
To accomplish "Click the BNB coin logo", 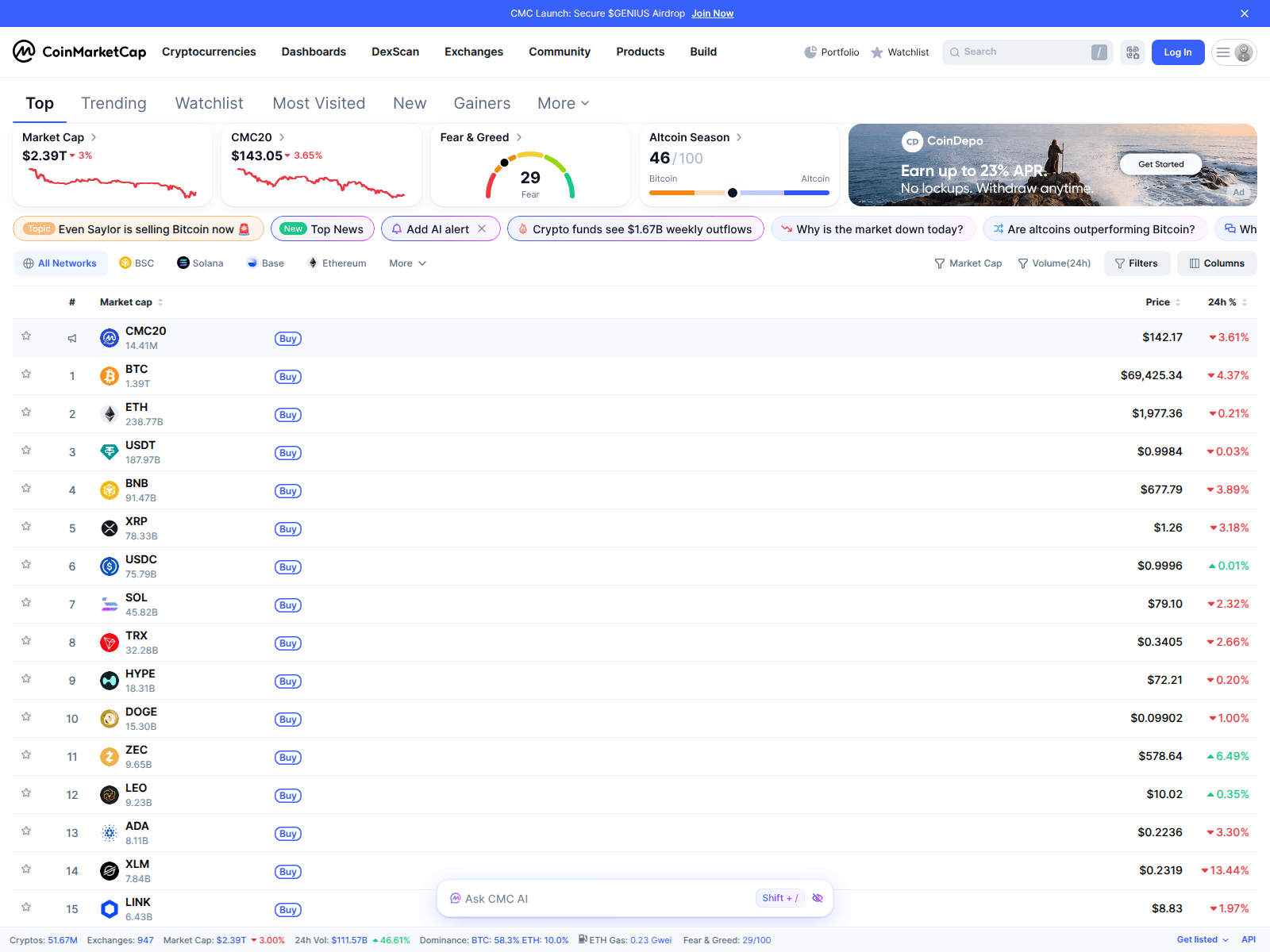I will coord(110,490).
